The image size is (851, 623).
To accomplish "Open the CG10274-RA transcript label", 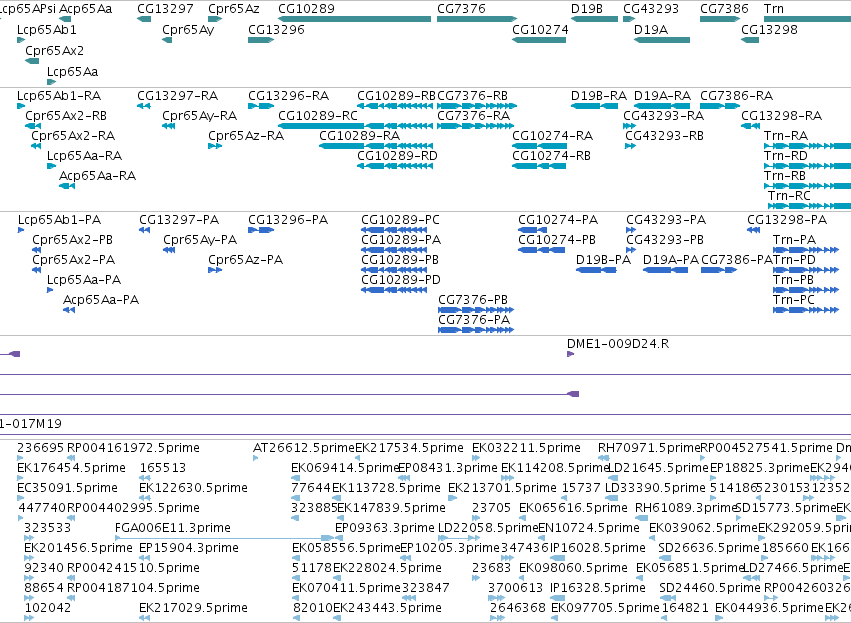I will (x=552, y=136).
